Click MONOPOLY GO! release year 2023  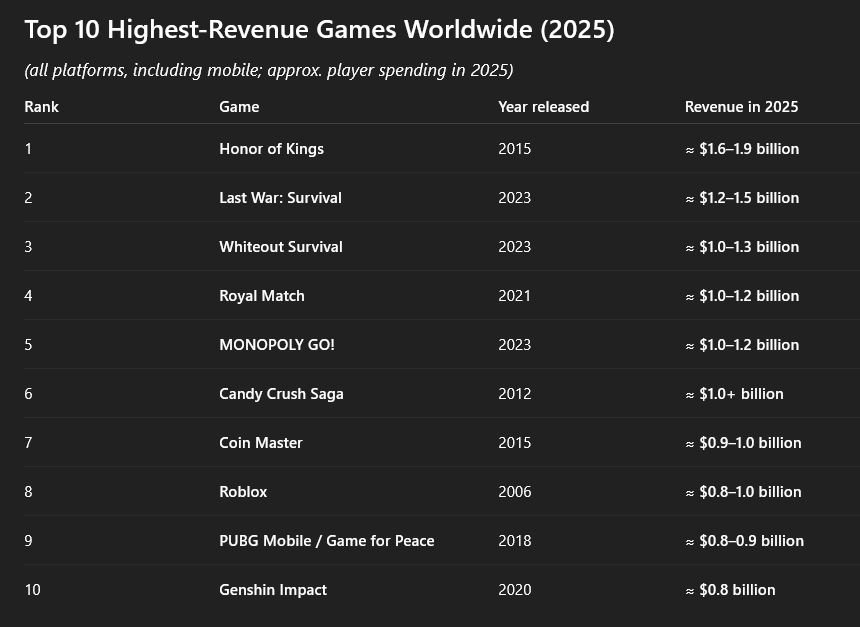coord(514,345)
